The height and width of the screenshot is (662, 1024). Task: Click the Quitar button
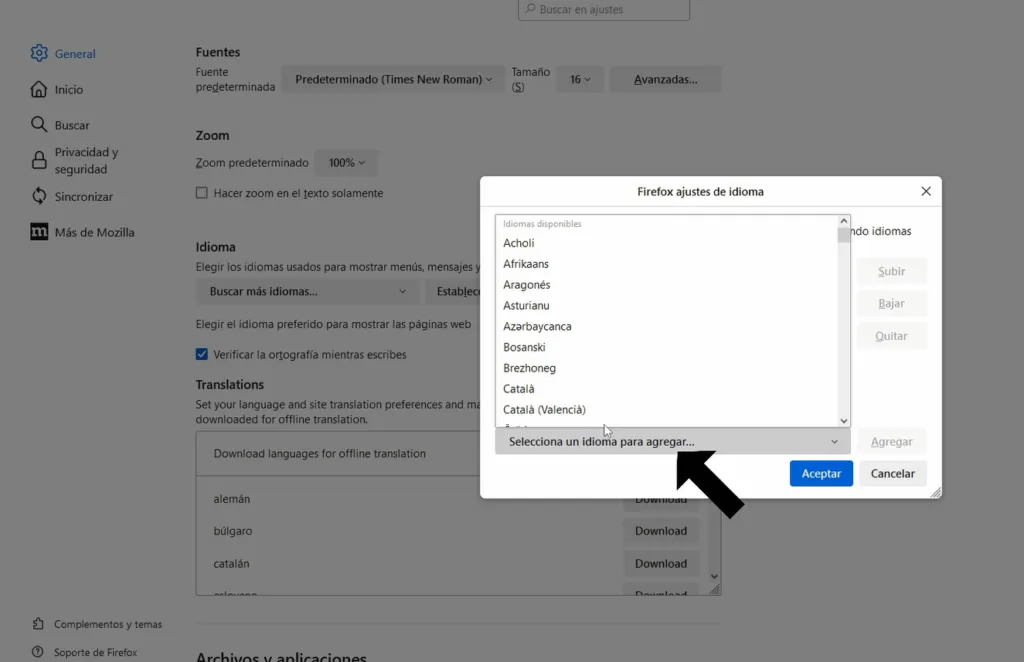click(891, 336)
